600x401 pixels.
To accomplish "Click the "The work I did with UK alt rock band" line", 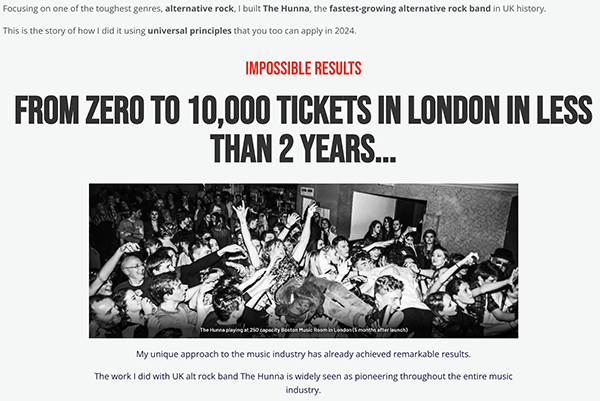I will coord(303,377).
